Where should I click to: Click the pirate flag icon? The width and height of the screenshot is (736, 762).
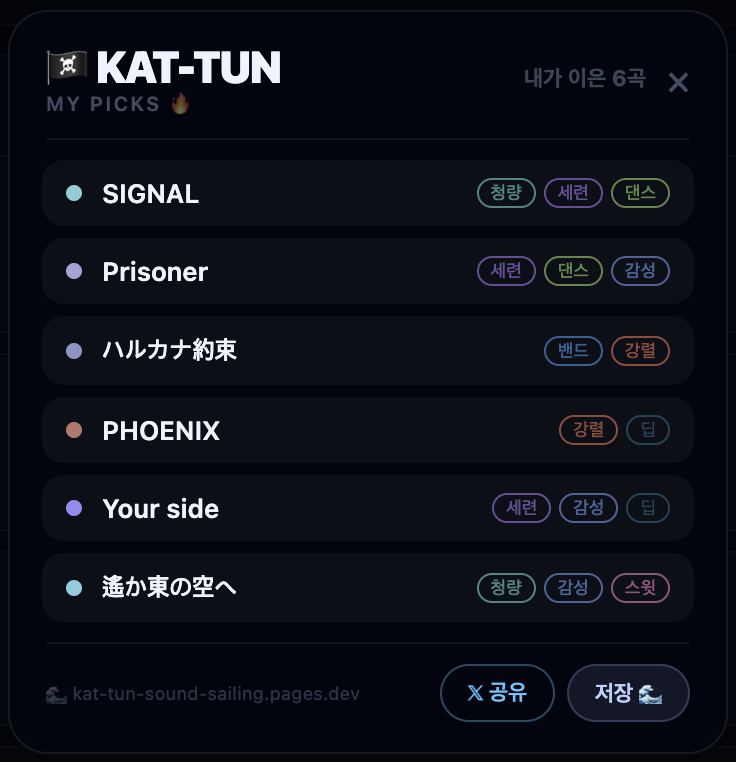pyautogui.click(x=67, y=67)
